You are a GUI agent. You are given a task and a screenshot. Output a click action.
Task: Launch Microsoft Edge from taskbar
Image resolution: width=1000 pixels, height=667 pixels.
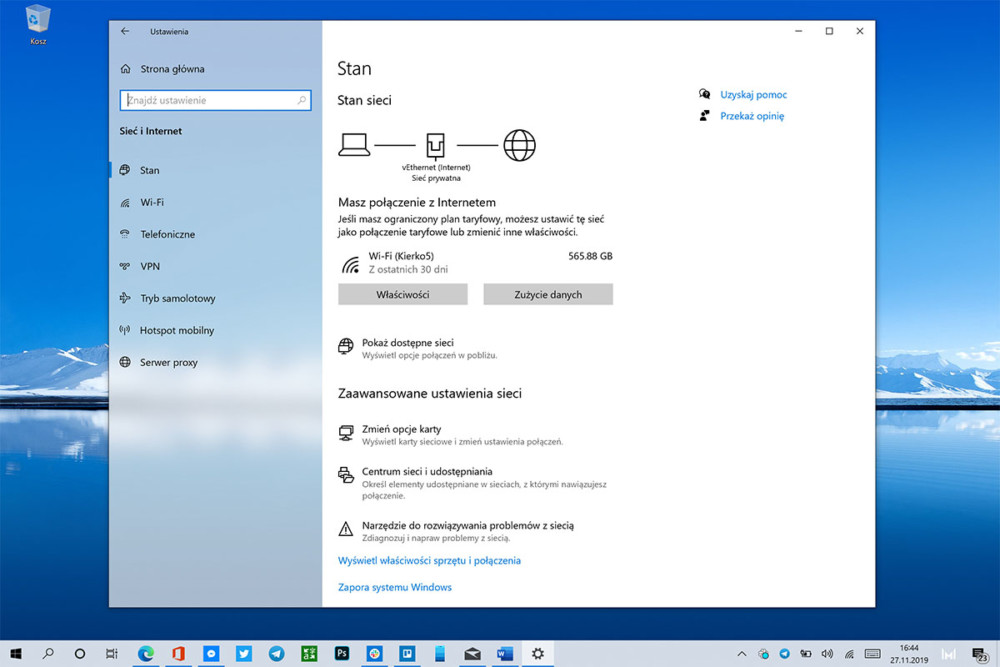(x=146, y=654)
